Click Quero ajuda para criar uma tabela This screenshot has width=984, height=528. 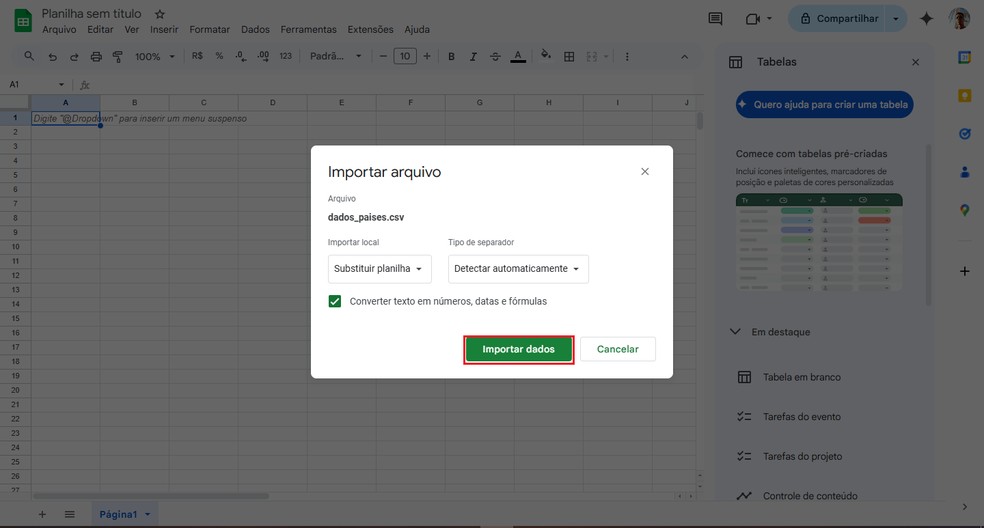(x=825, y=104)
